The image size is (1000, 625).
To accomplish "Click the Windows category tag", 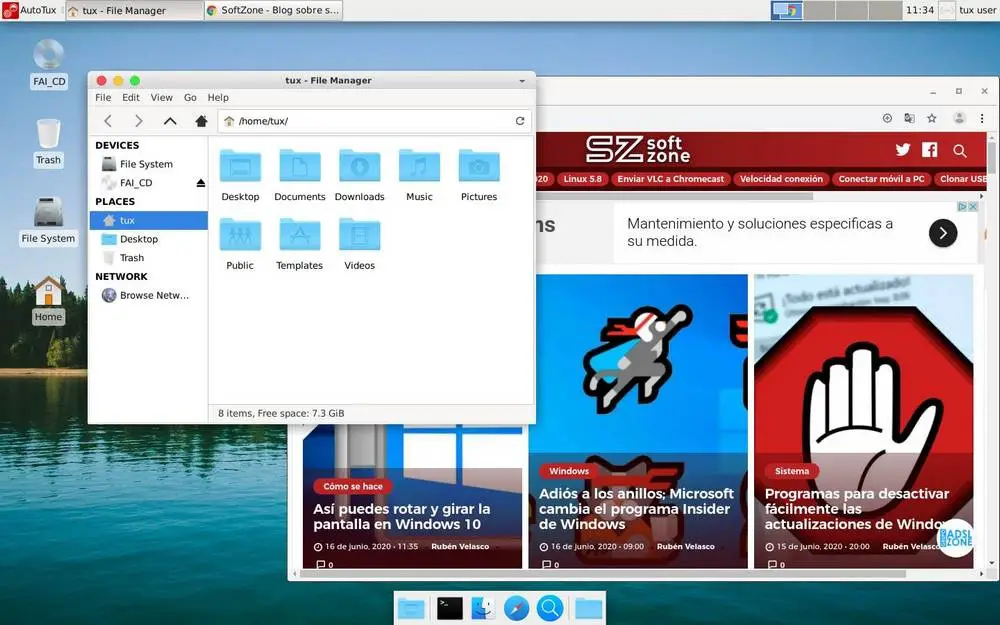I will click(569, 471).
